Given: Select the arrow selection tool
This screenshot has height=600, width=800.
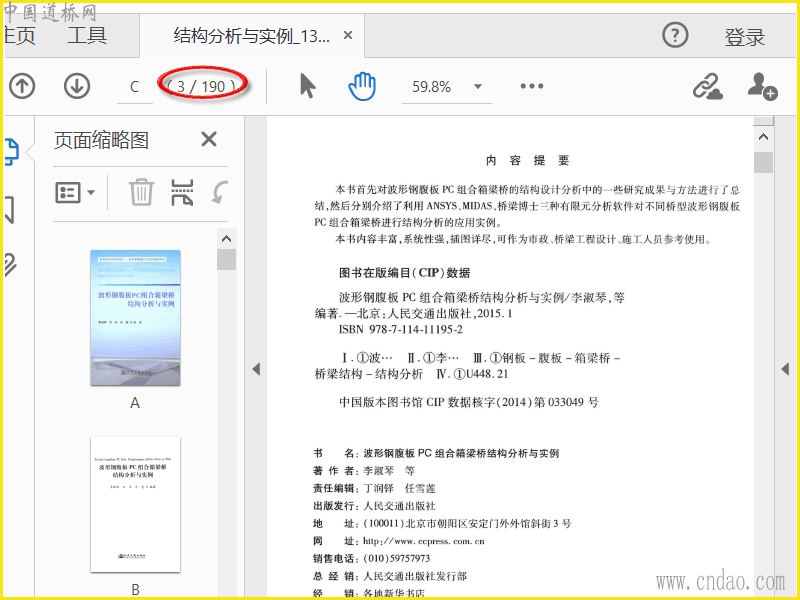Looking at the screenshot, I should click(307, 86).
